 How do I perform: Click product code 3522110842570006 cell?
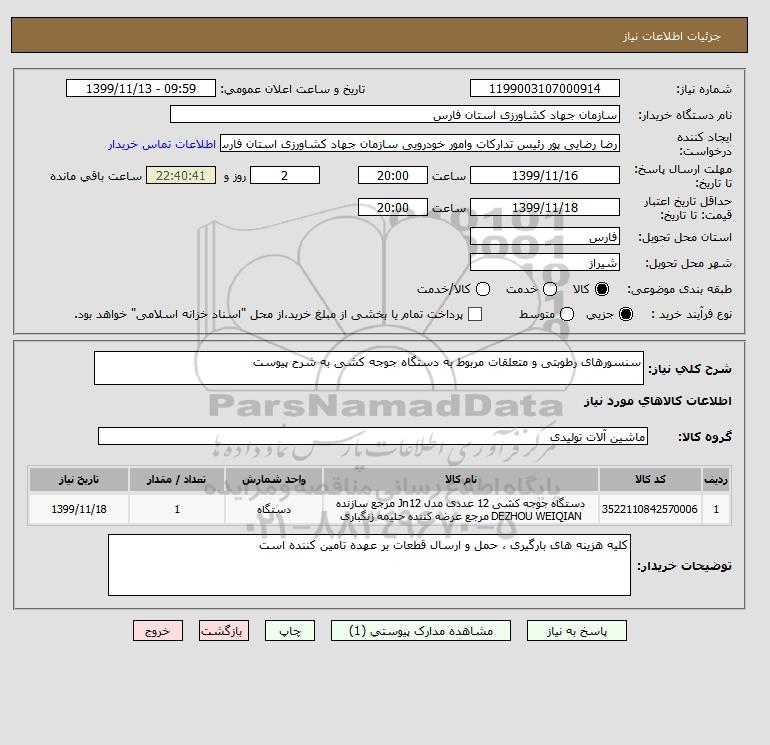pyautogui.click(x=650, y=509)
